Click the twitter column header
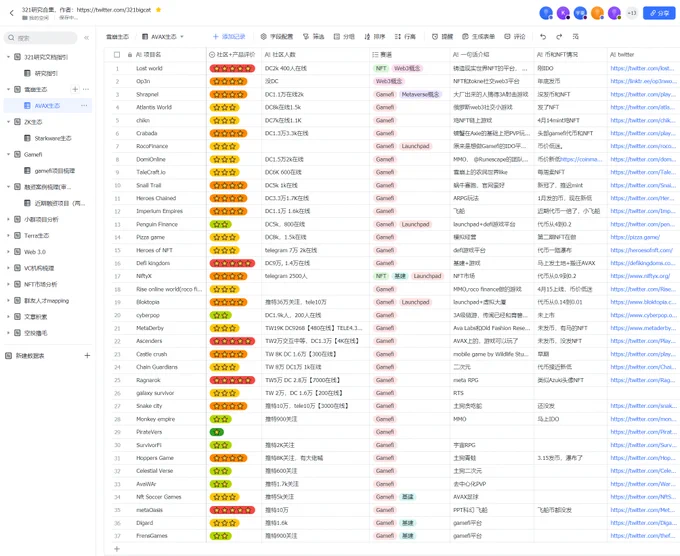The width and height of the screenshot is (680, 556). point(643,55)
